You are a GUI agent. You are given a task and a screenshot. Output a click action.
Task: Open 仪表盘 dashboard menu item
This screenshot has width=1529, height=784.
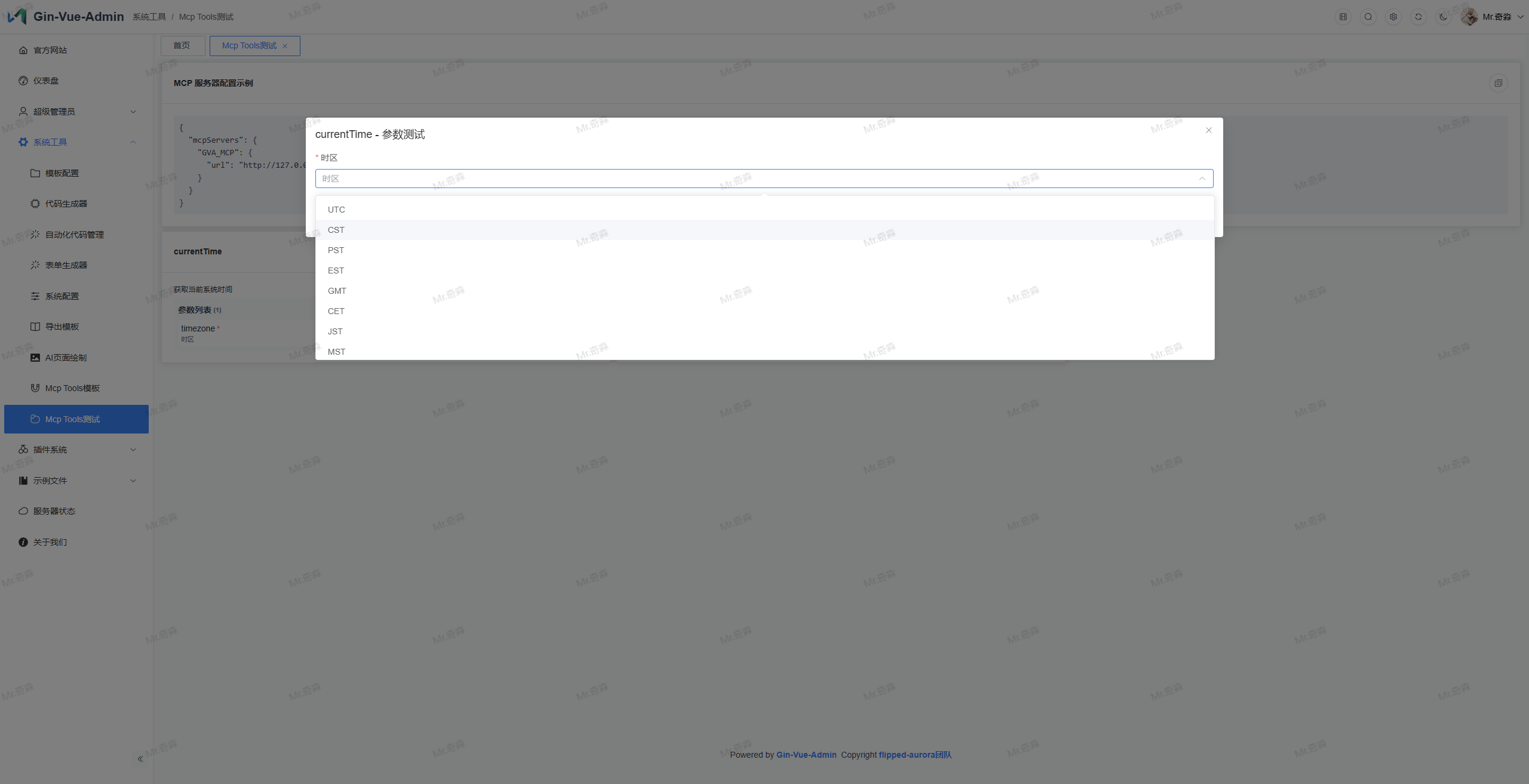click(x=46, y=81)
